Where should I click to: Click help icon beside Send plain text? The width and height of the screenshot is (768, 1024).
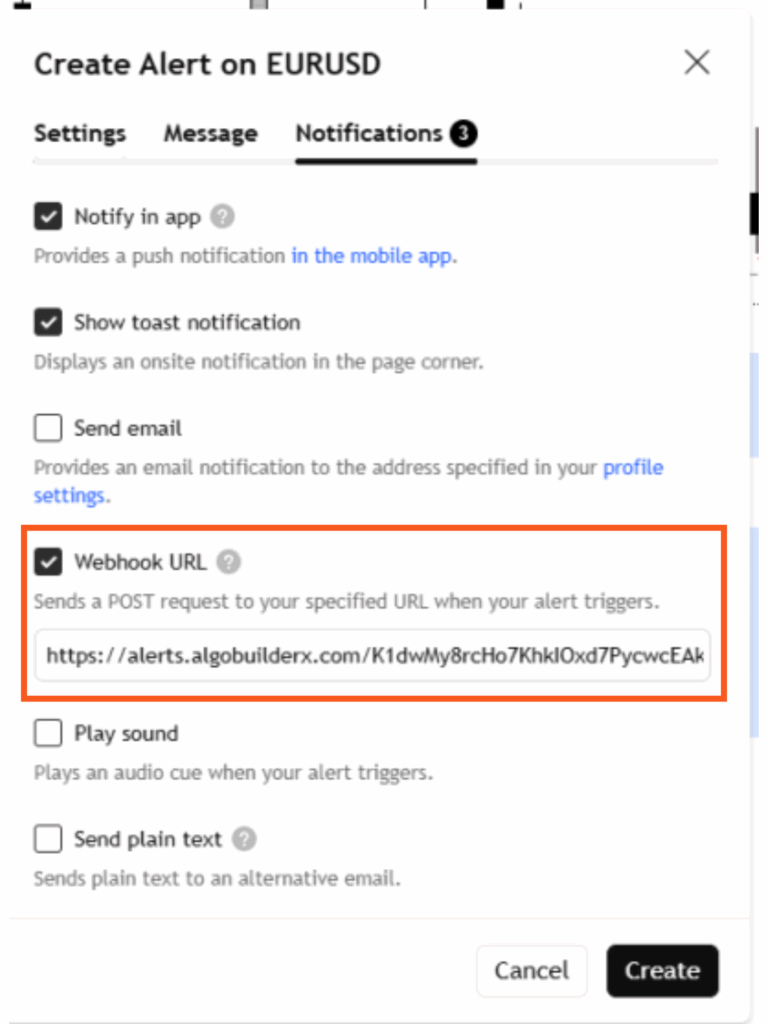(x=244, y=839)
